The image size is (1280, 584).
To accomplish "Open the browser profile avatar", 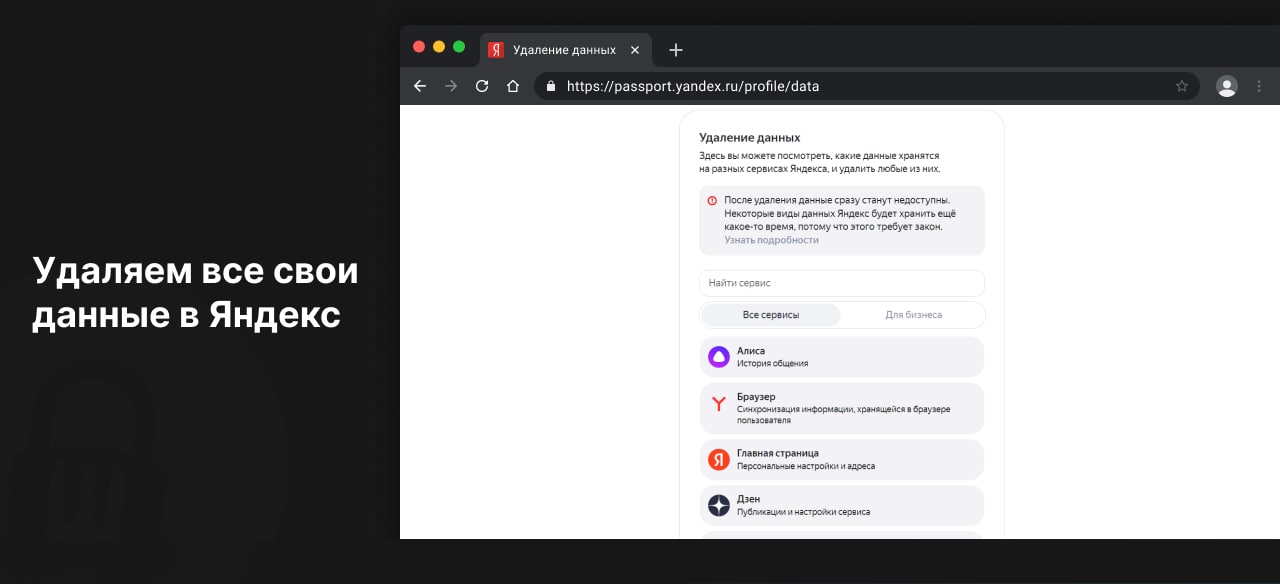I will coord(1226,86).
